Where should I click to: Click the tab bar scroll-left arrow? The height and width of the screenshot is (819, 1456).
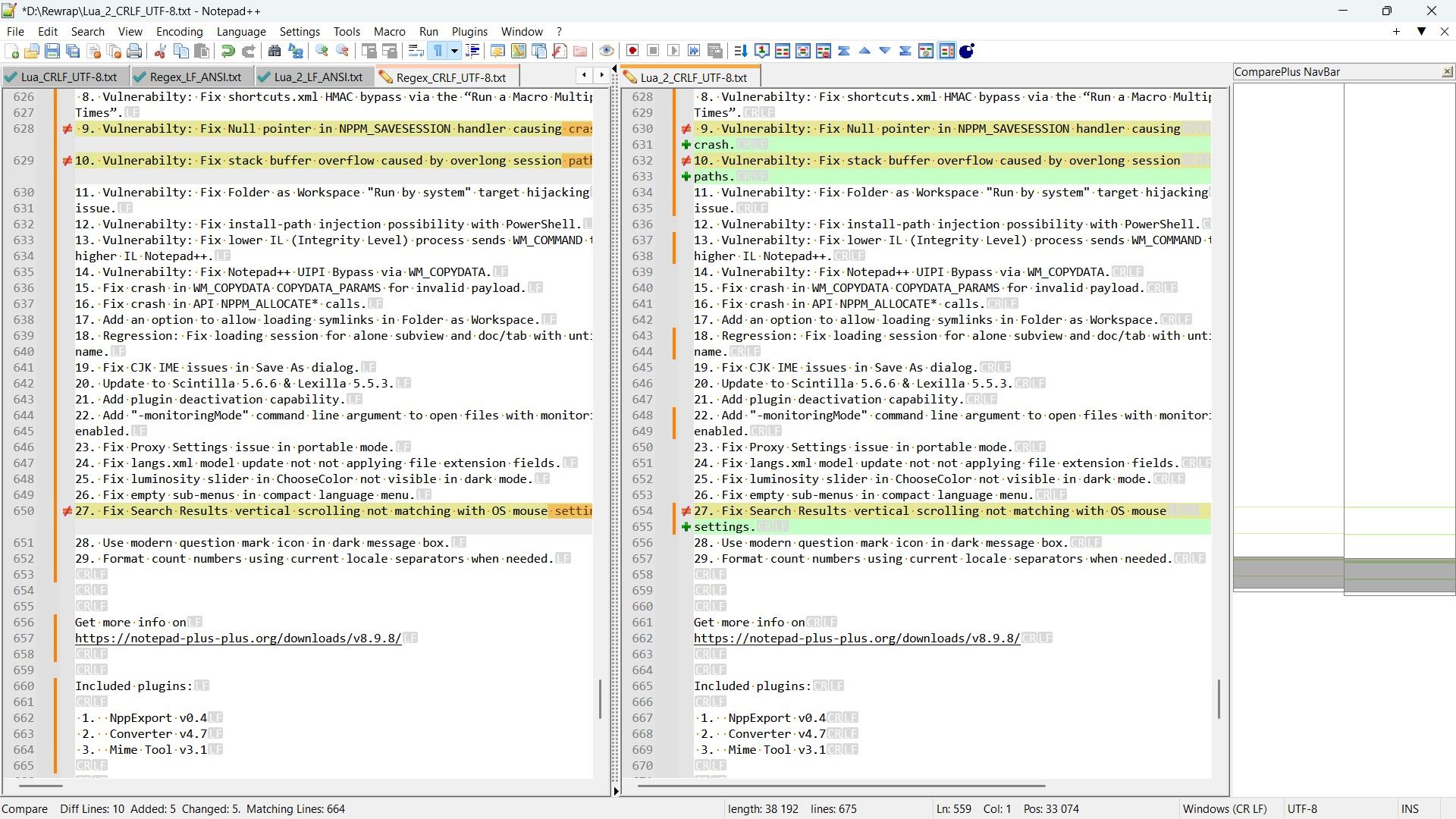point(583,74)
